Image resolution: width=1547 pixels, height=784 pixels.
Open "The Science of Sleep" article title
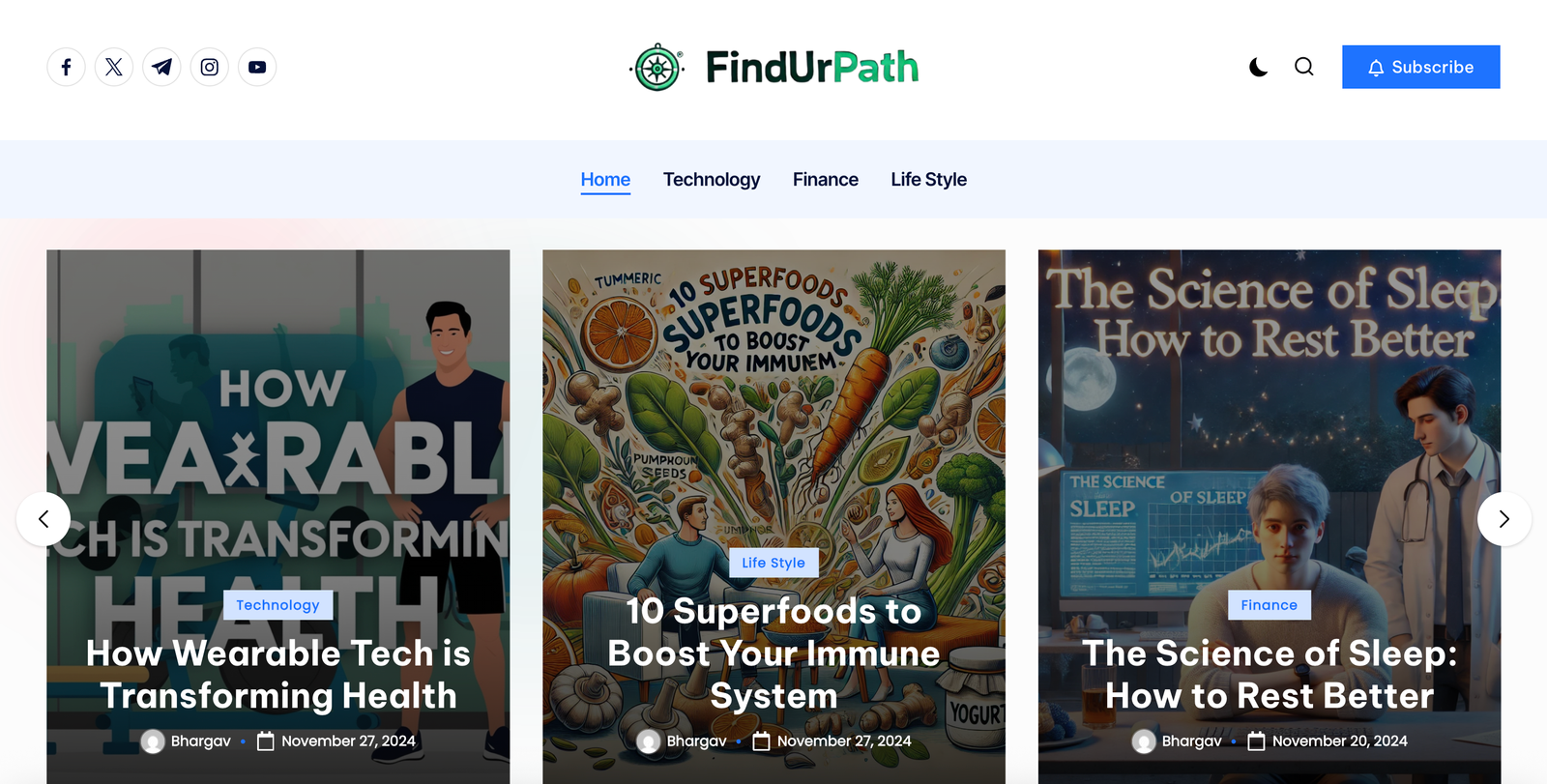(x=1269, y=675)
